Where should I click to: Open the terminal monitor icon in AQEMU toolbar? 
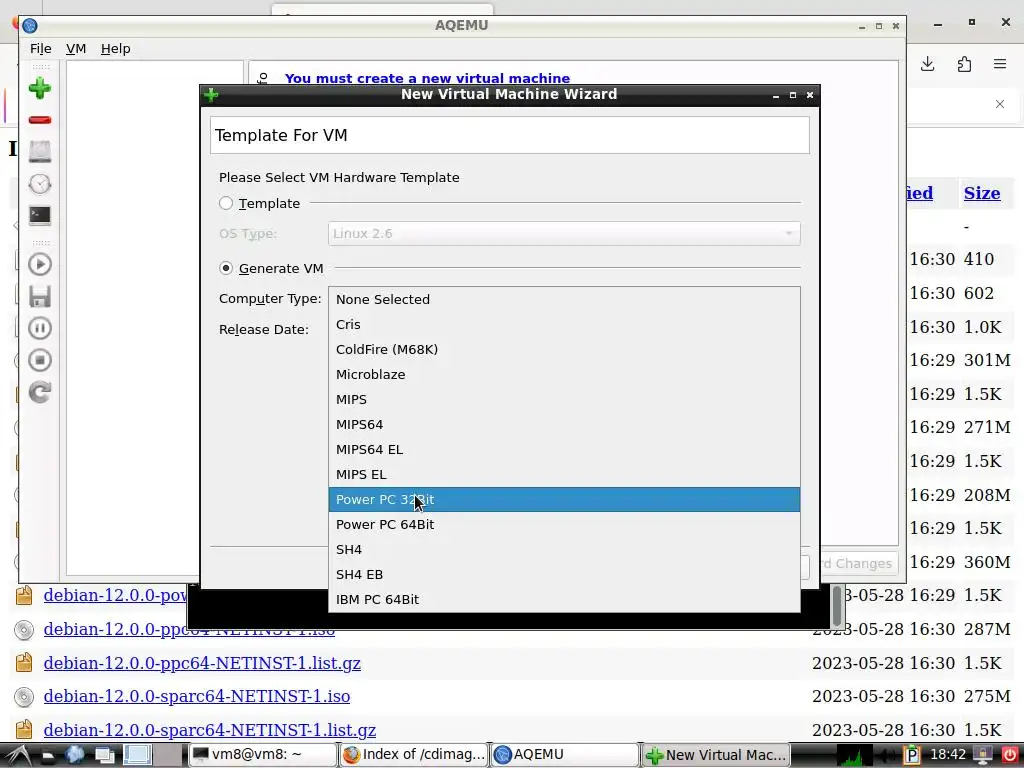pyautogui.click(x=40, y=216)
